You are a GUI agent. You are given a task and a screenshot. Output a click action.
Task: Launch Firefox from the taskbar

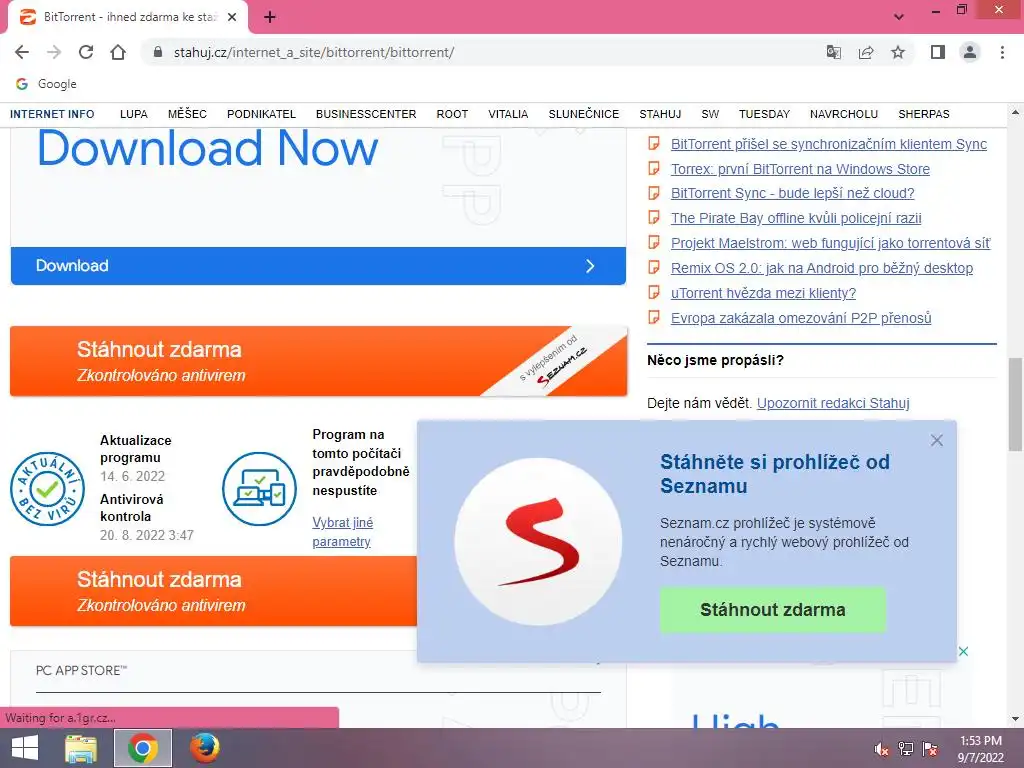(x=204, y=748)
